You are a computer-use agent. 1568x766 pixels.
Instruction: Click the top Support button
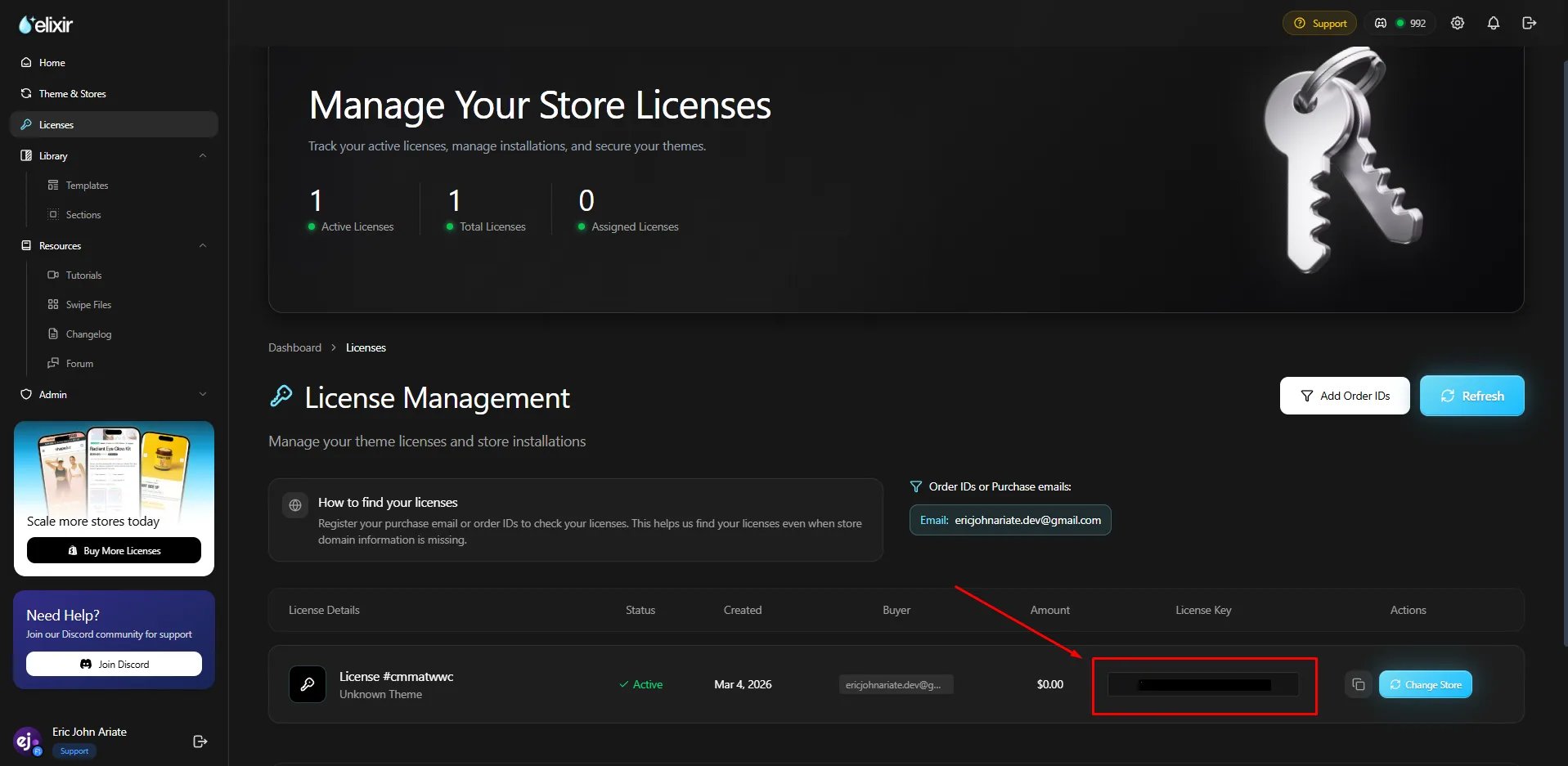(x=1319, y=23)
